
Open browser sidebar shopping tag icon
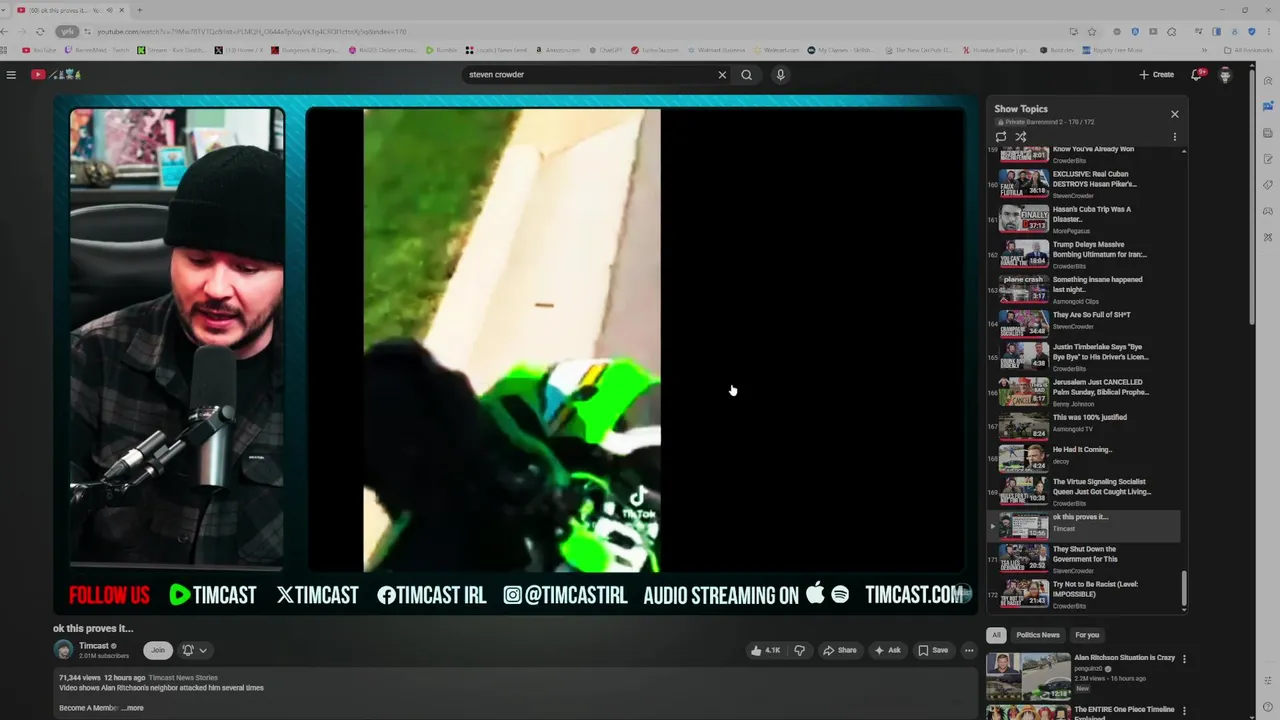(x=1268, y=185)
